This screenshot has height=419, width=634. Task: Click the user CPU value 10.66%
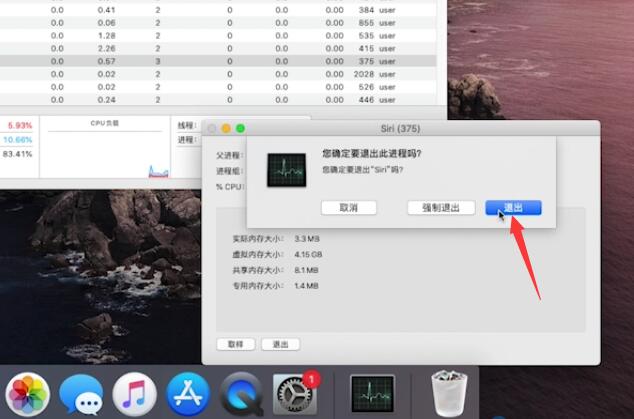click(x=17, y=140)
